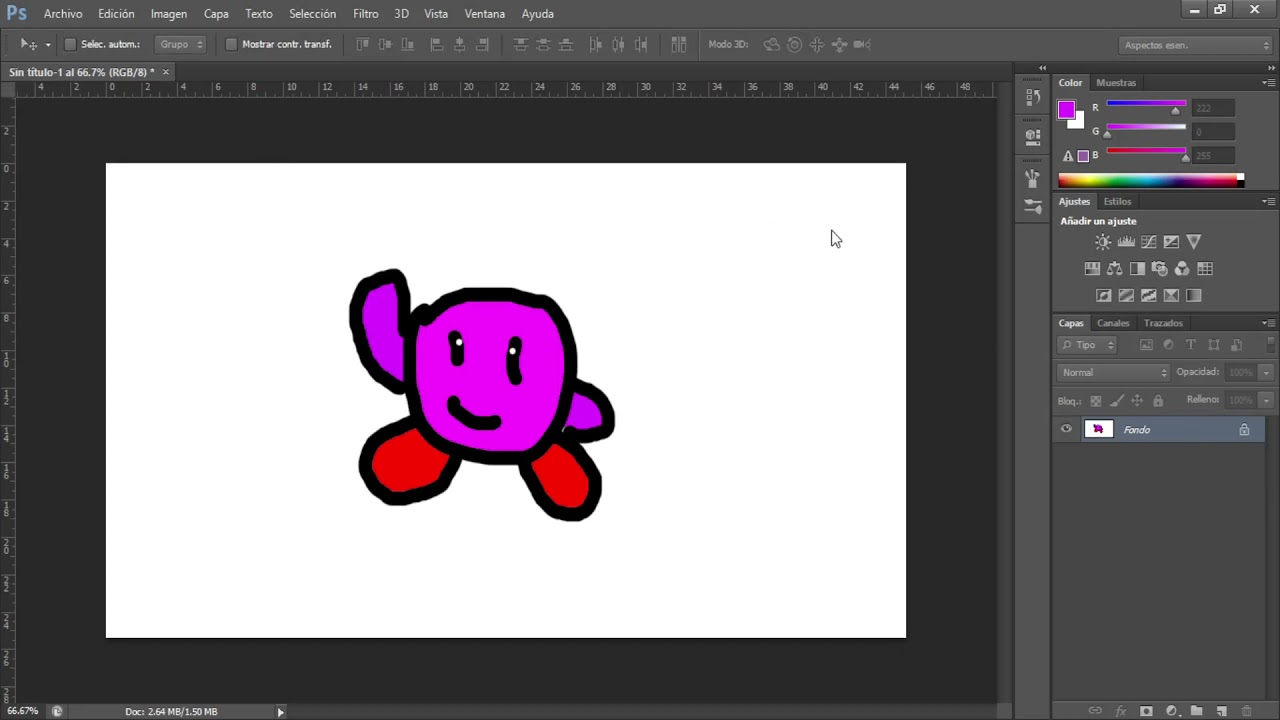1280x720 pixels.
Task: Open the Capas panel options menu
Action: [1268, 323]
